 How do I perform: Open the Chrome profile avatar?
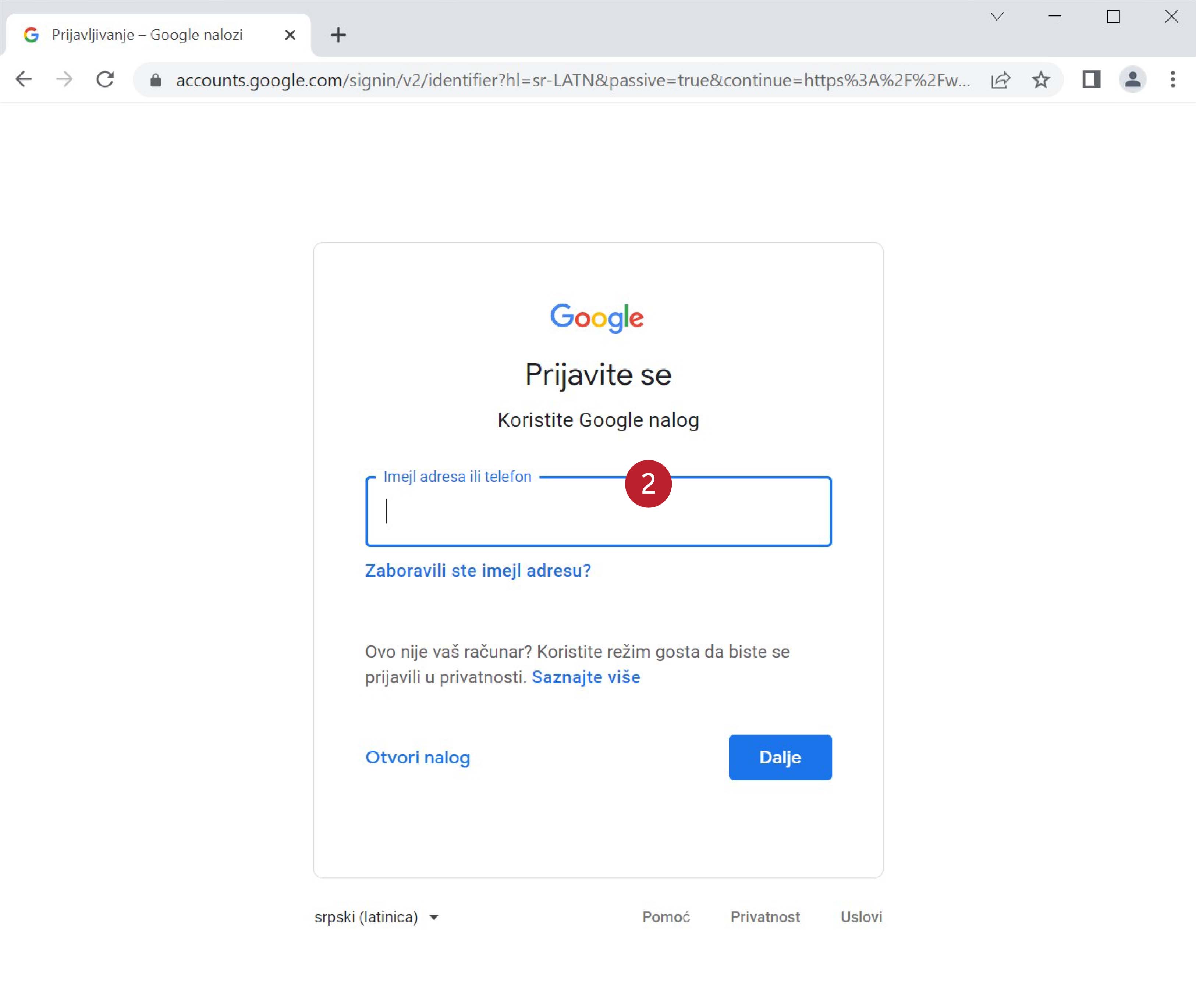point(1132,79)
